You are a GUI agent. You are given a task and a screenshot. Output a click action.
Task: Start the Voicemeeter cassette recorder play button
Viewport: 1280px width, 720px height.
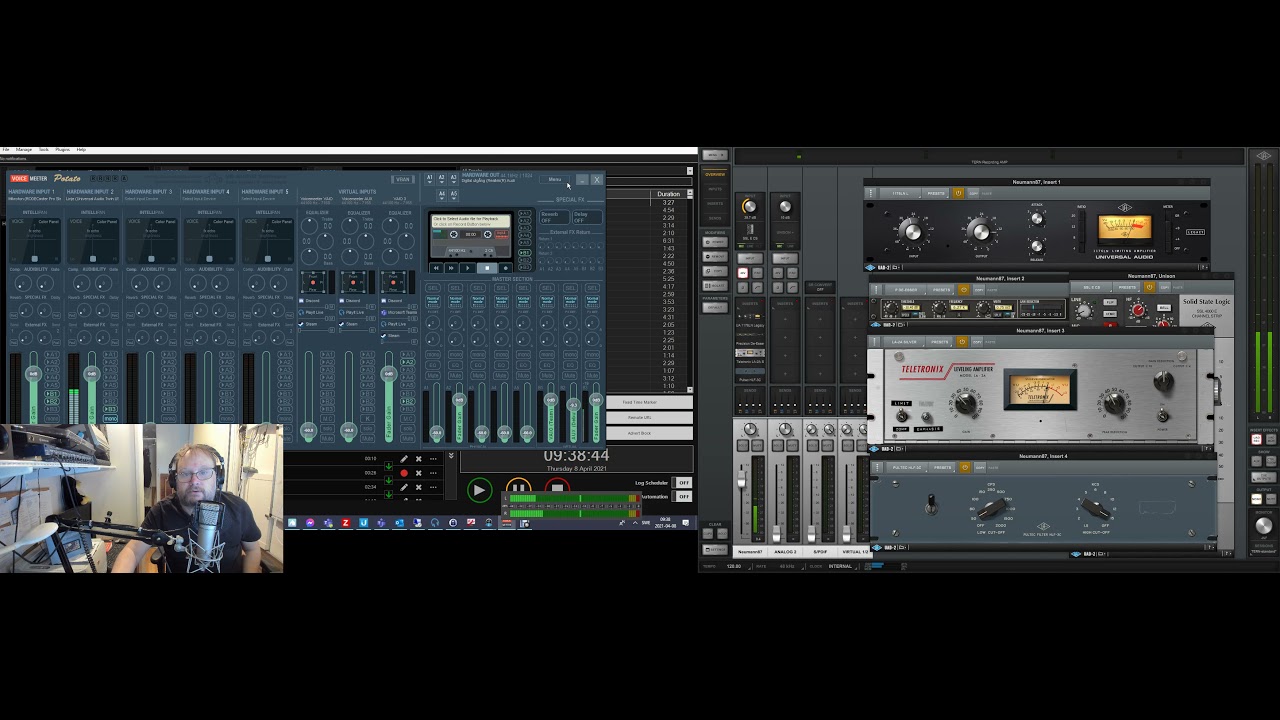coord(467,268)
